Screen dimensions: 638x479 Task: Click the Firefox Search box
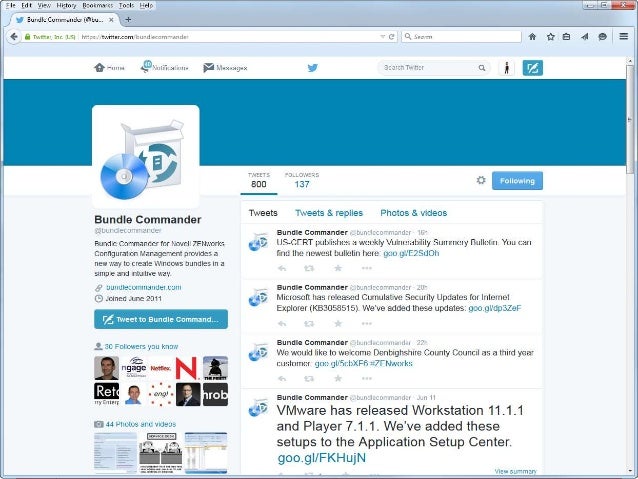click(x=461, y=37)
